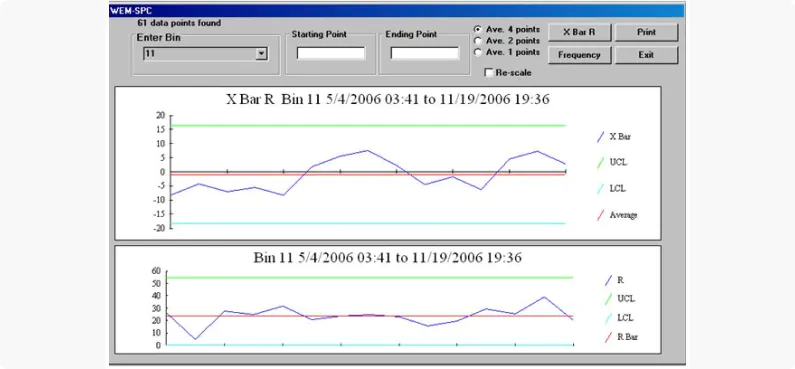Click the Ending Point label
Screen dimensions: 795x369
(x=411, y=34)
